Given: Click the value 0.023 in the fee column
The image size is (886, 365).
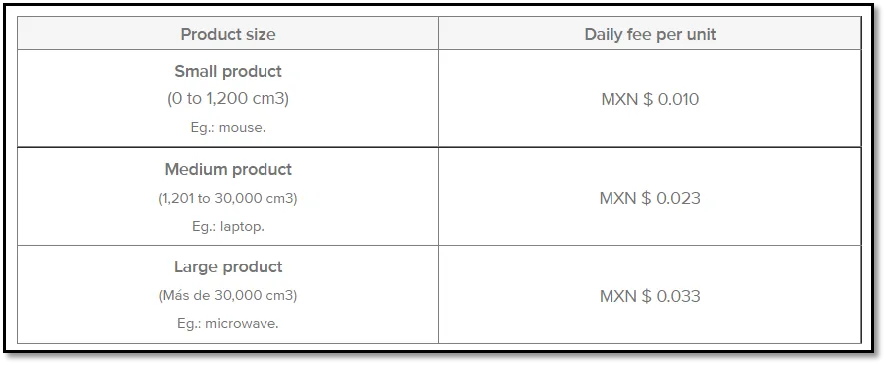Looking at the screenshot, I should click(678, 198).
